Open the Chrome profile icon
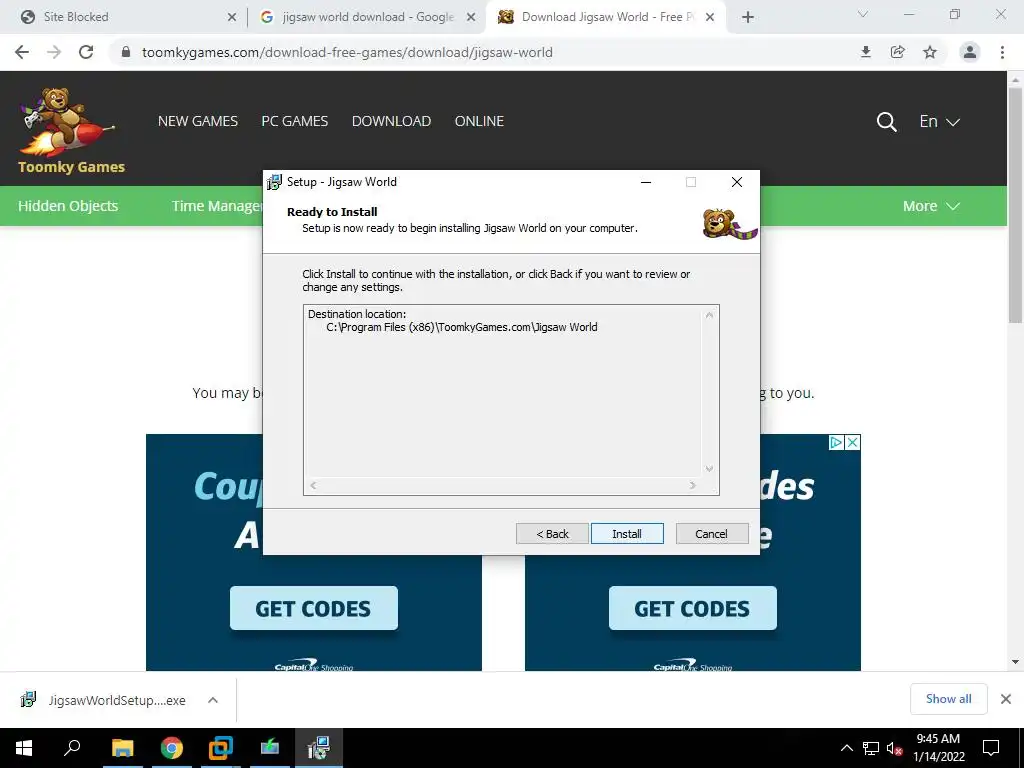Viewport: 1024px width, 768px height. point(970,52)
